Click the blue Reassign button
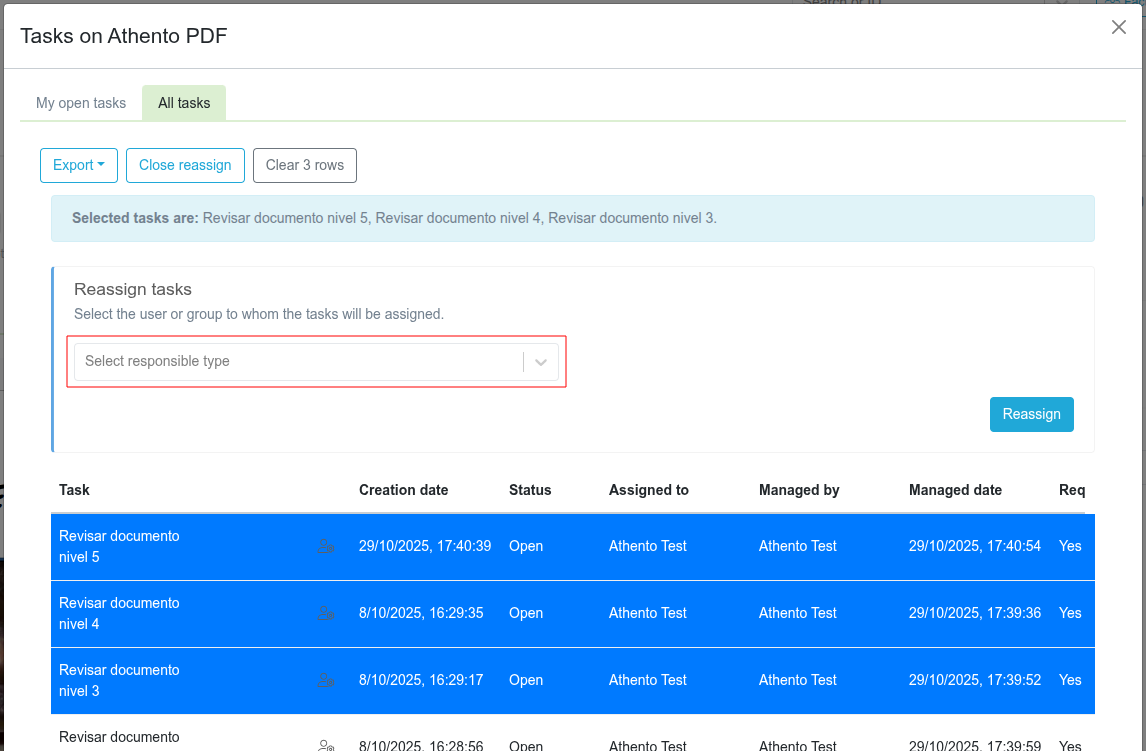The image size is (1146, 751). pos(1031,415)
